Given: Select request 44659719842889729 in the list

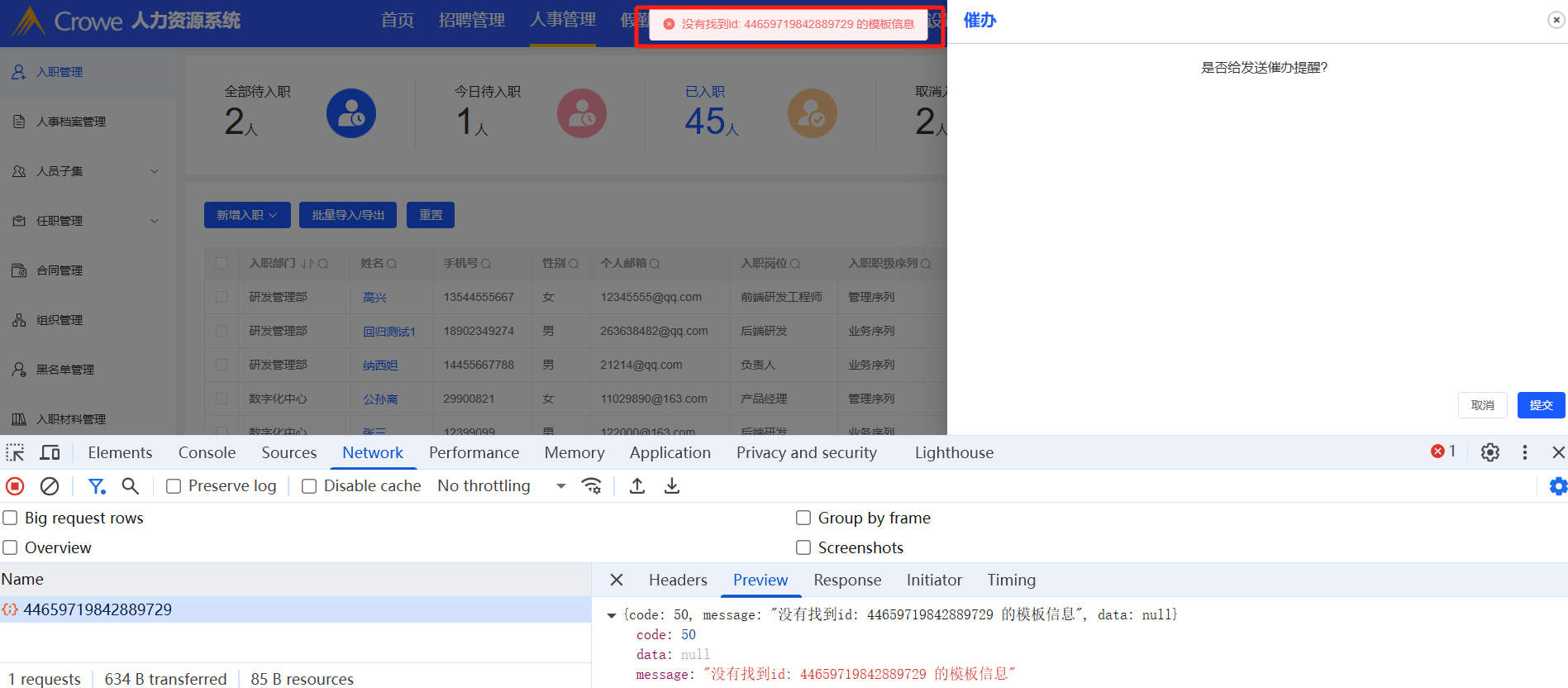Looking at the screenshot, I should (98, 609).
